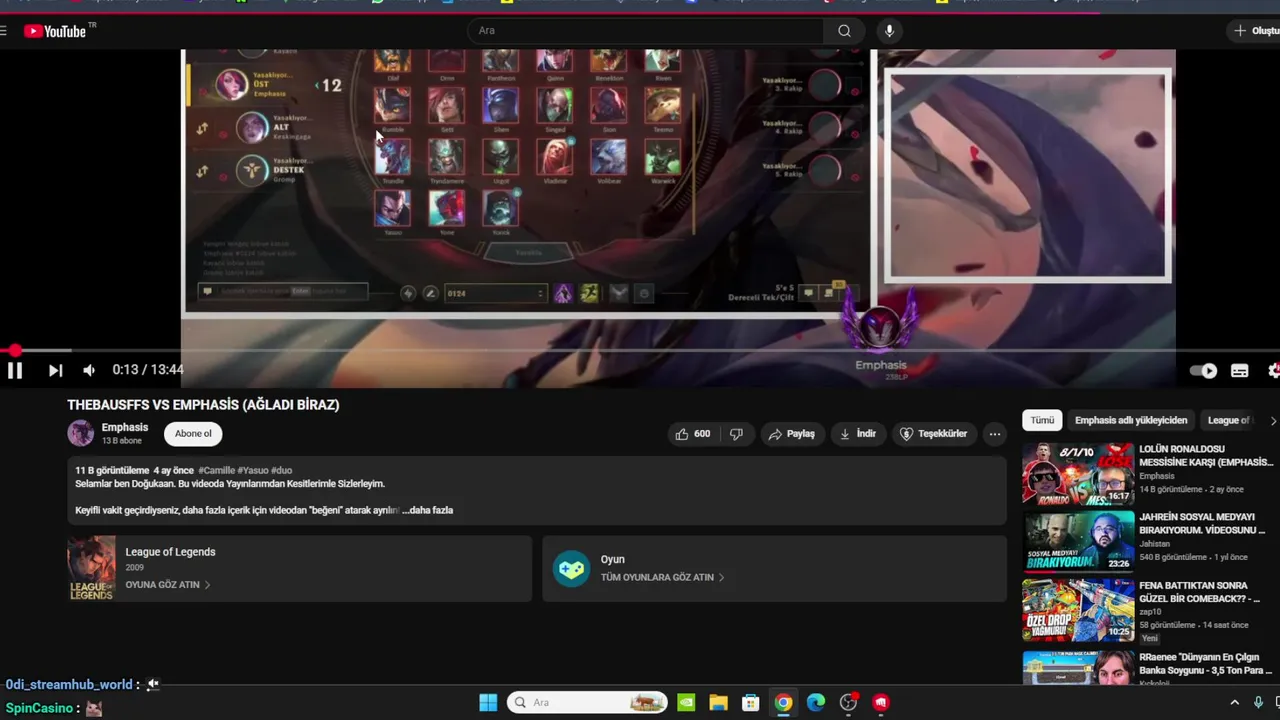
Task: Click the taskbar search box
Action: 588,702
